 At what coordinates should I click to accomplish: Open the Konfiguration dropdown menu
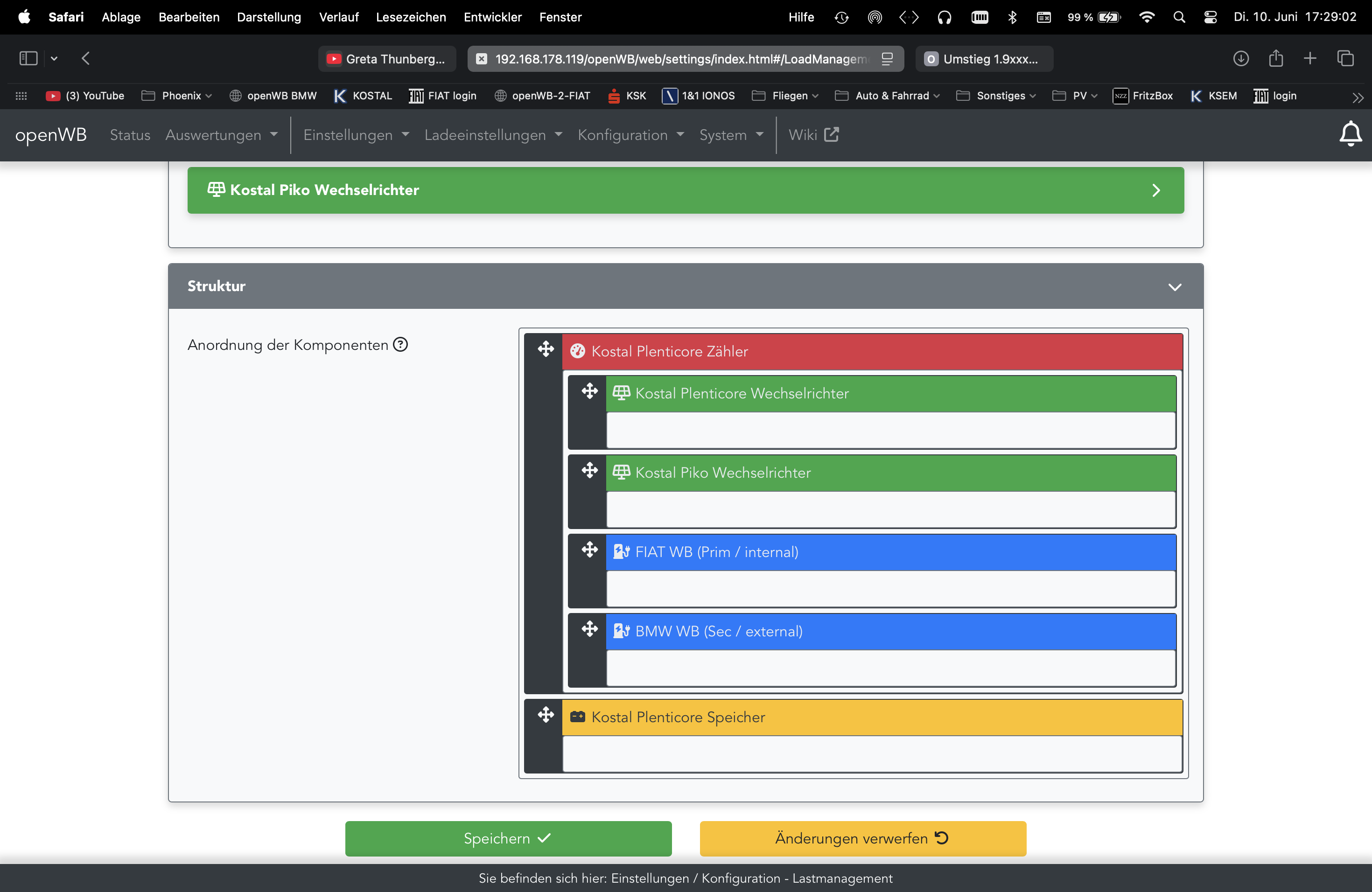point(630,135)
